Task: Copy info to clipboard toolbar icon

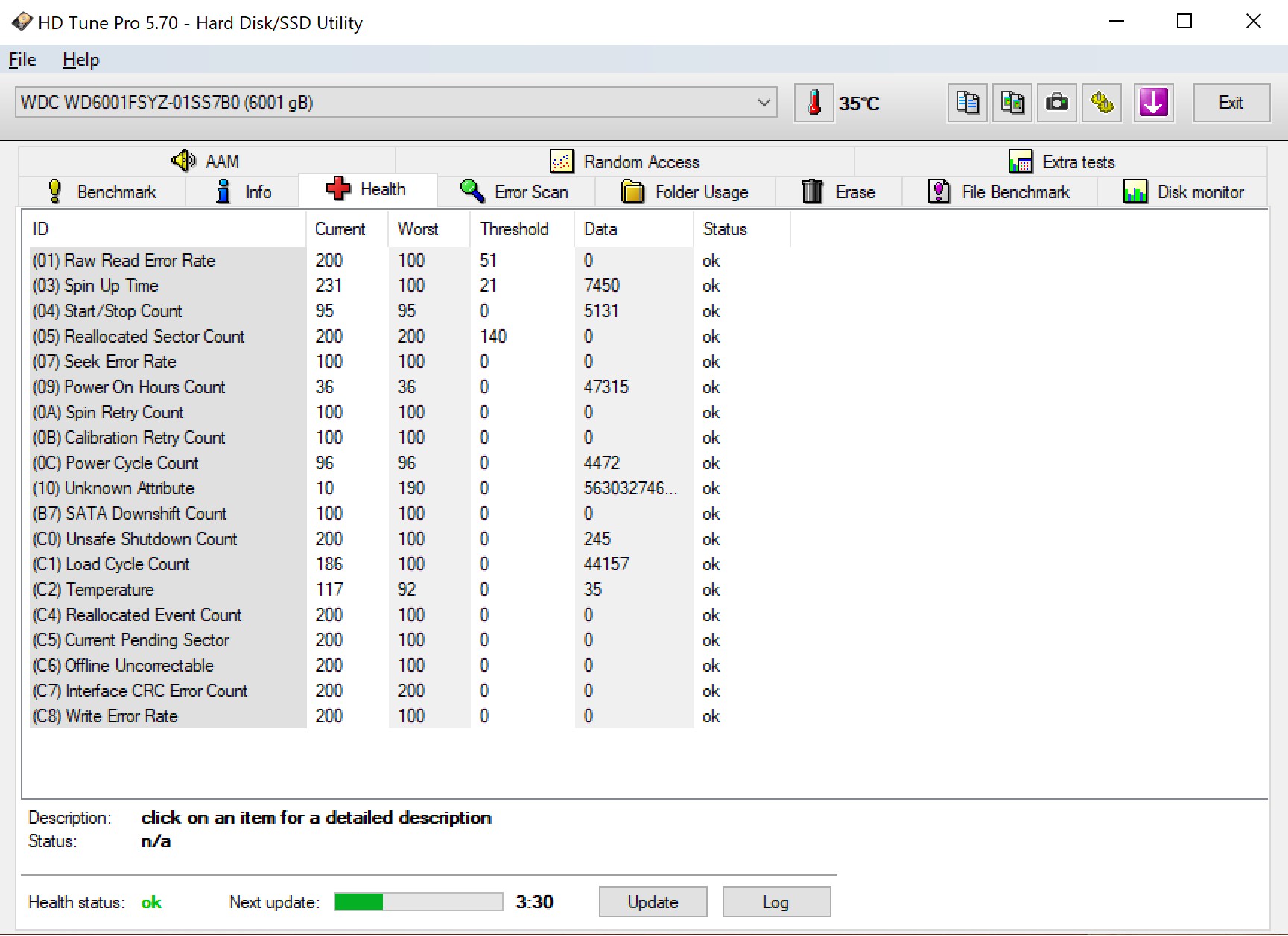Action: (x=968, y=103)
